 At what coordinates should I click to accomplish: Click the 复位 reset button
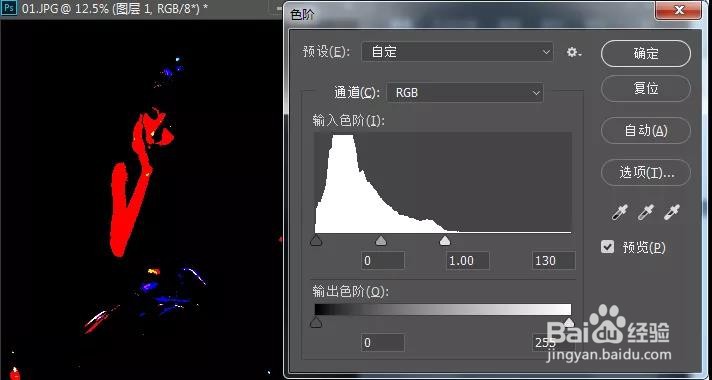[x=646, y=88]
